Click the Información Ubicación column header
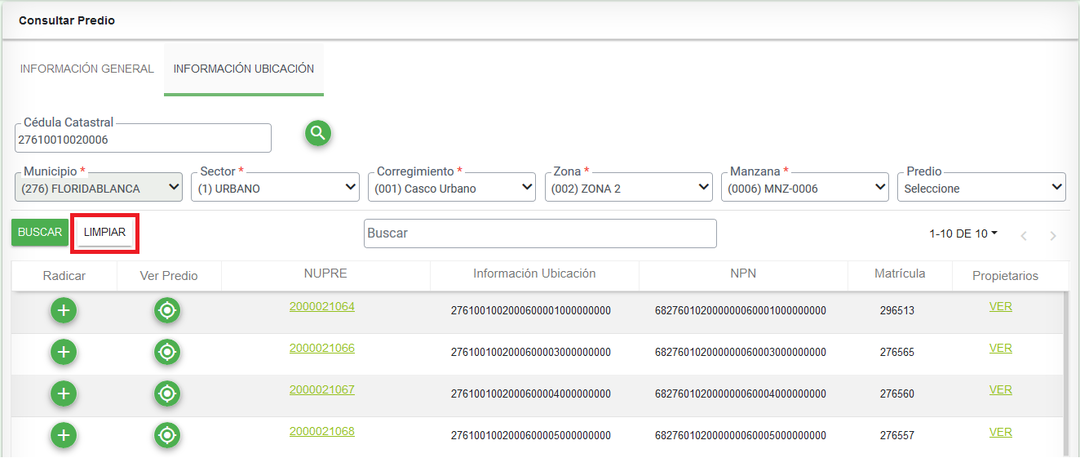 [x=534, y=273]
